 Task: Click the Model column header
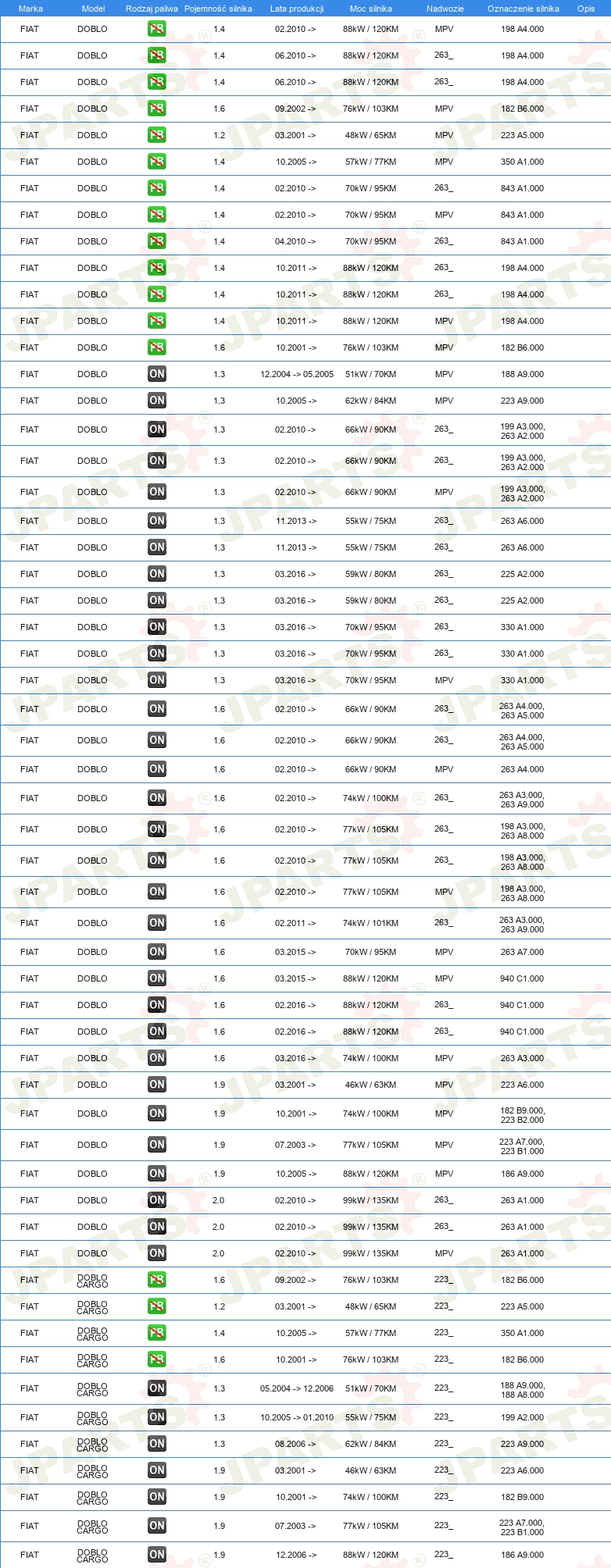coord(93,9)
